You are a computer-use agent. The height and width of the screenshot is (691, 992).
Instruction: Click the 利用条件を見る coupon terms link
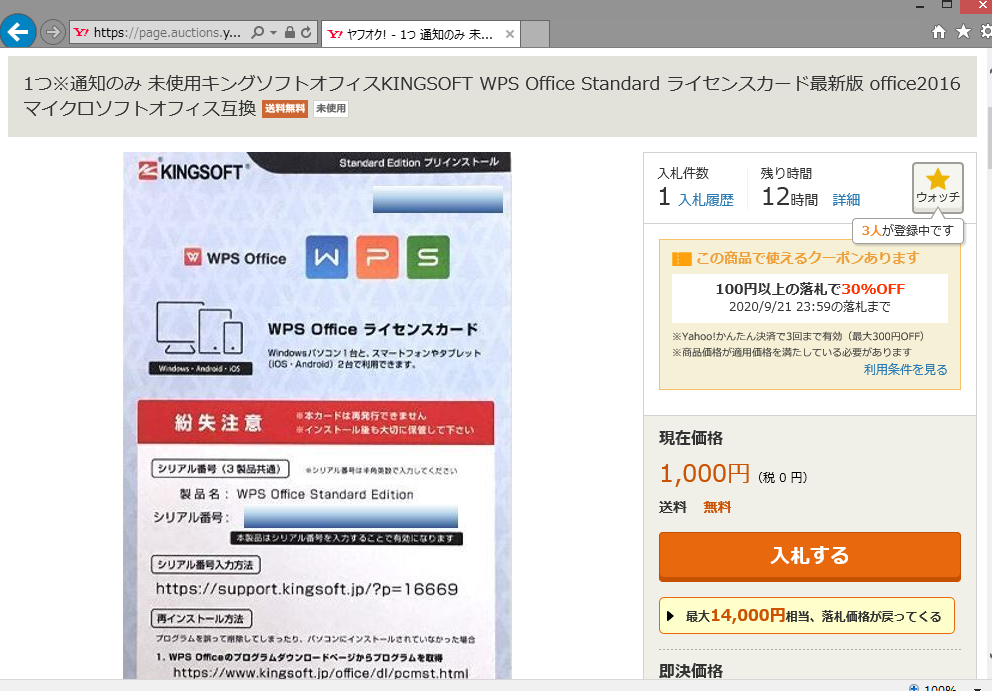tap(905, 370)
